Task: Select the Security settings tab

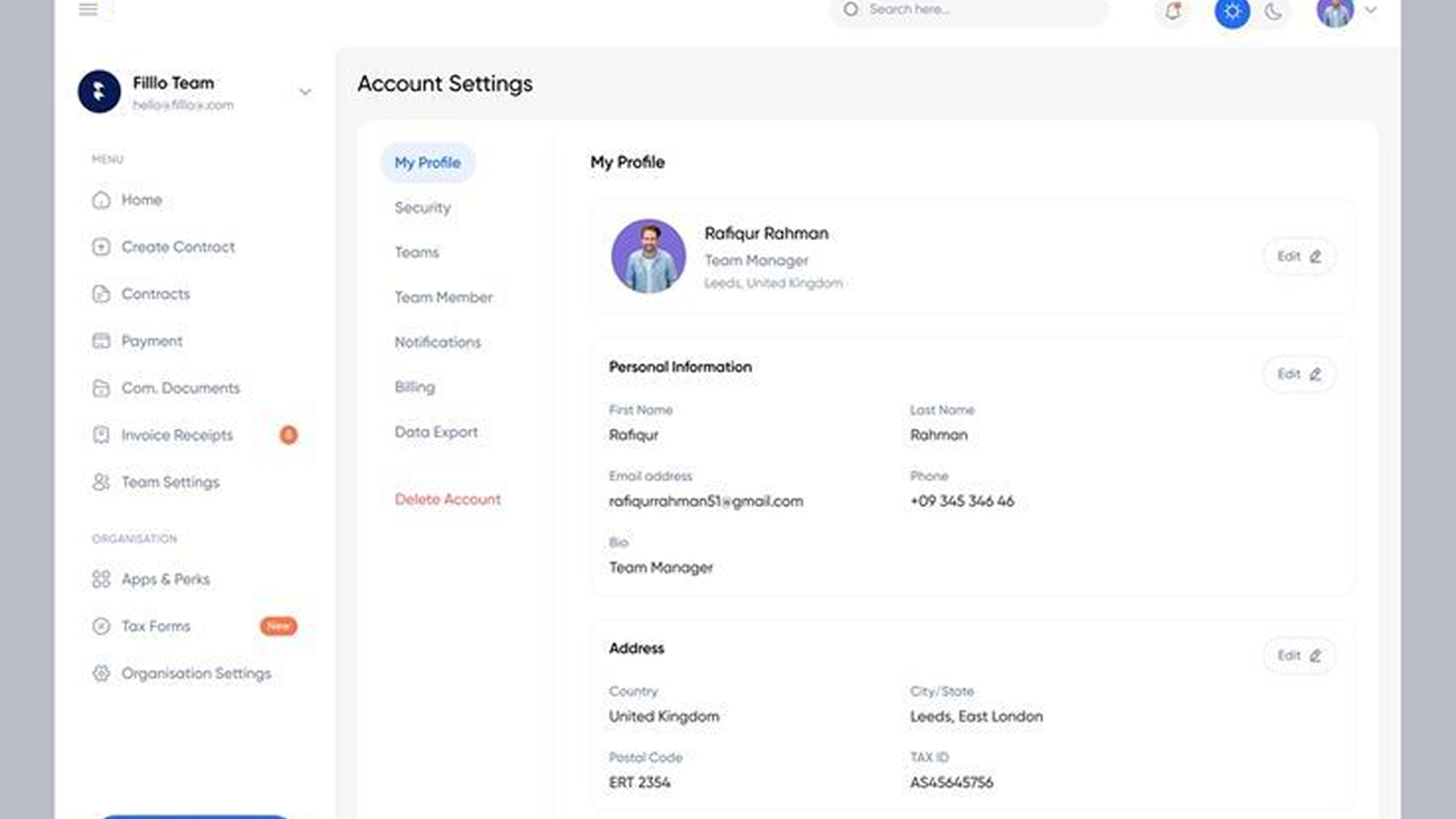Action: click(x=422, y=208)
